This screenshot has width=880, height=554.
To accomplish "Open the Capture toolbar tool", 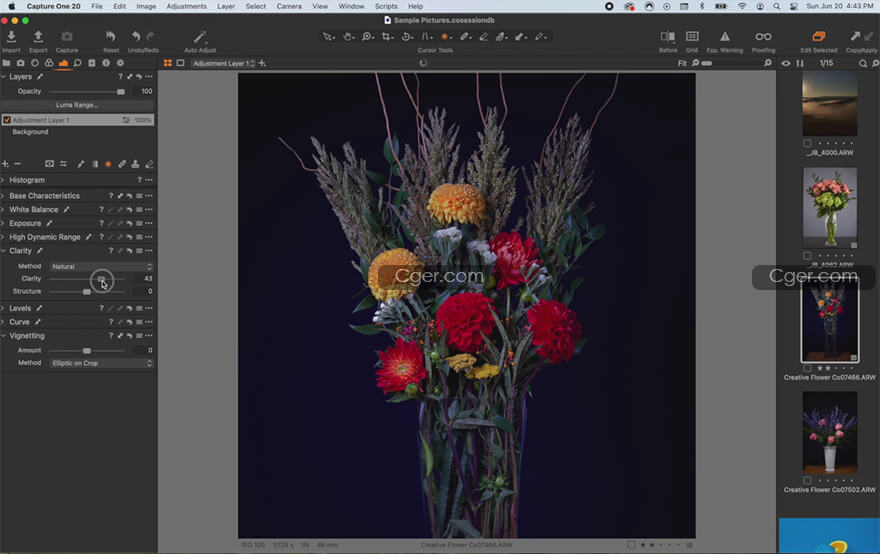I will pyautogui.click(x=67, y=36).
